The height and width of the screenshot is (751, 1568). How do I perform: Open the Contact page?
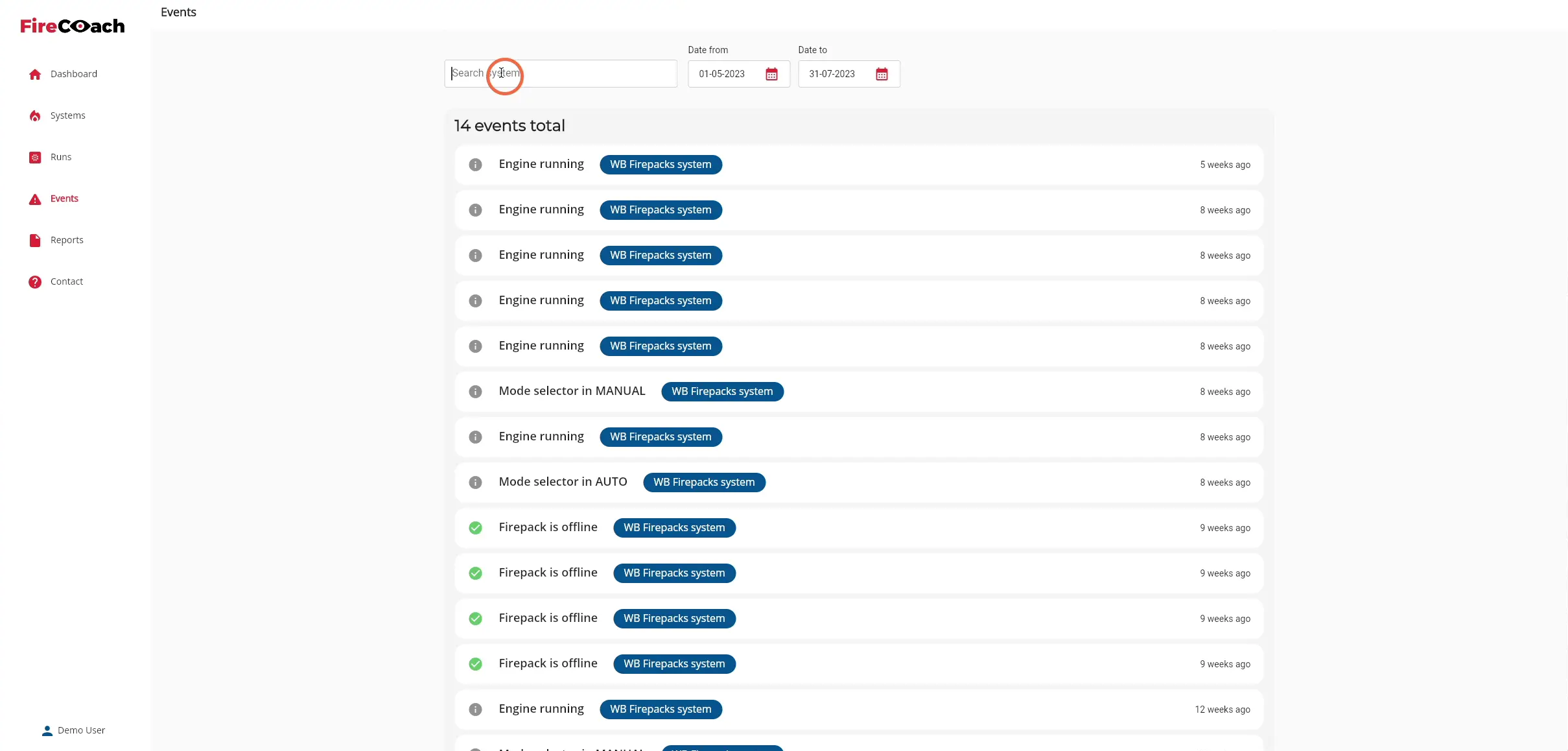67,281
